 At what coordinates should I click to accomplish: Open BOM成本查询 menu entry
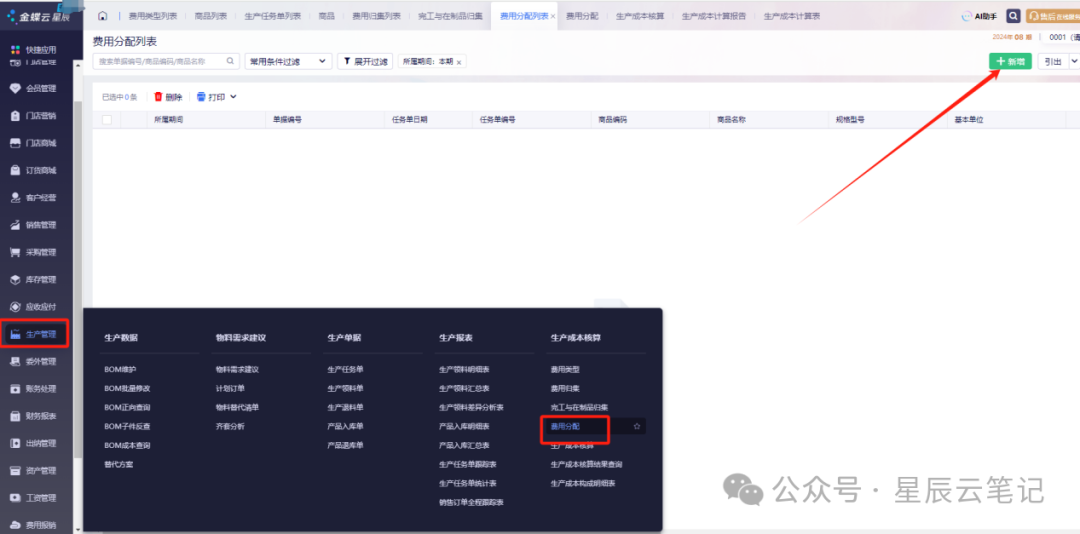tap(127, 445)
